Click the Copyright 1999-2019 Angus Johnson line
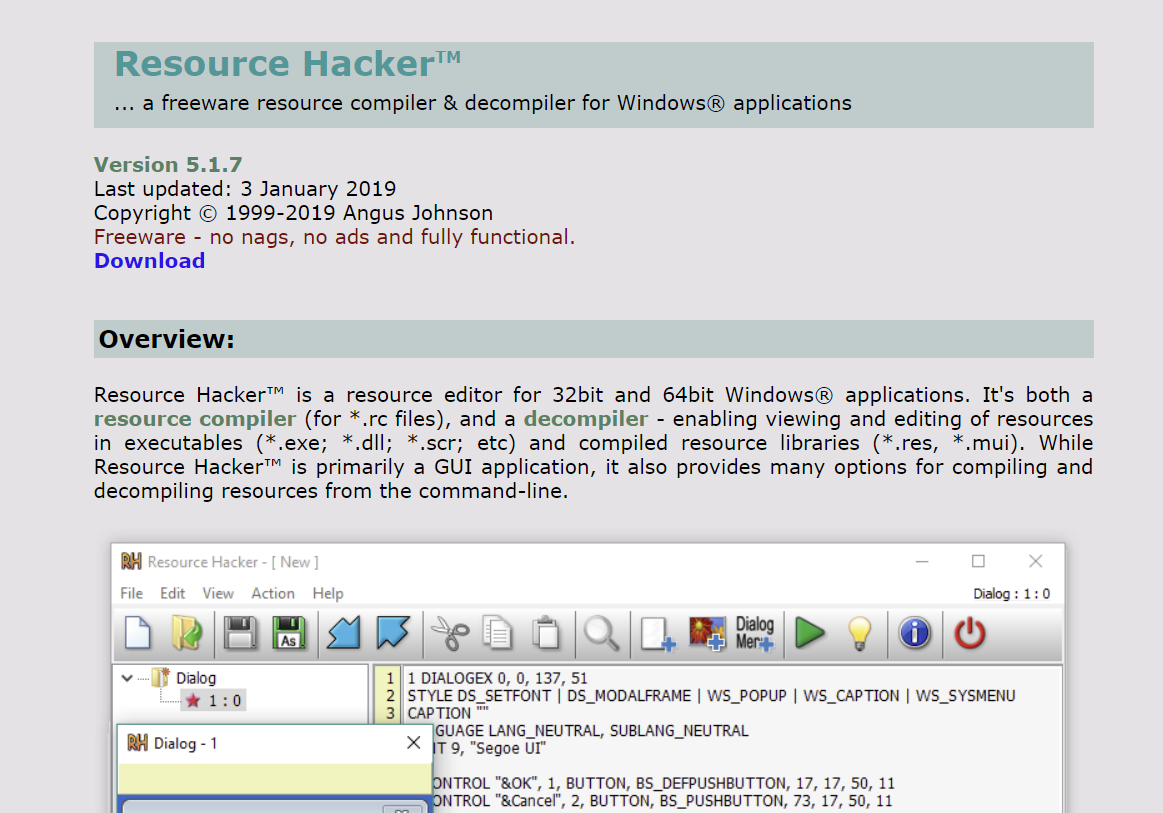Image resolution: width=1163 pixels, height=813 pixels. [293, 213]
